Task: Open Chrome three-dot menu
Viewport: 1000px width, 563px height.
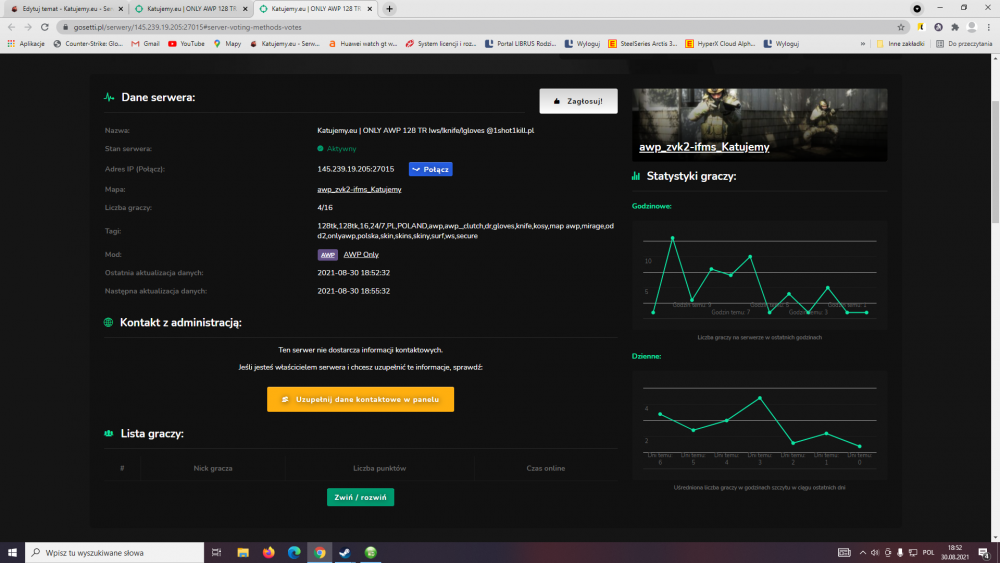Action: pos(989,27)
